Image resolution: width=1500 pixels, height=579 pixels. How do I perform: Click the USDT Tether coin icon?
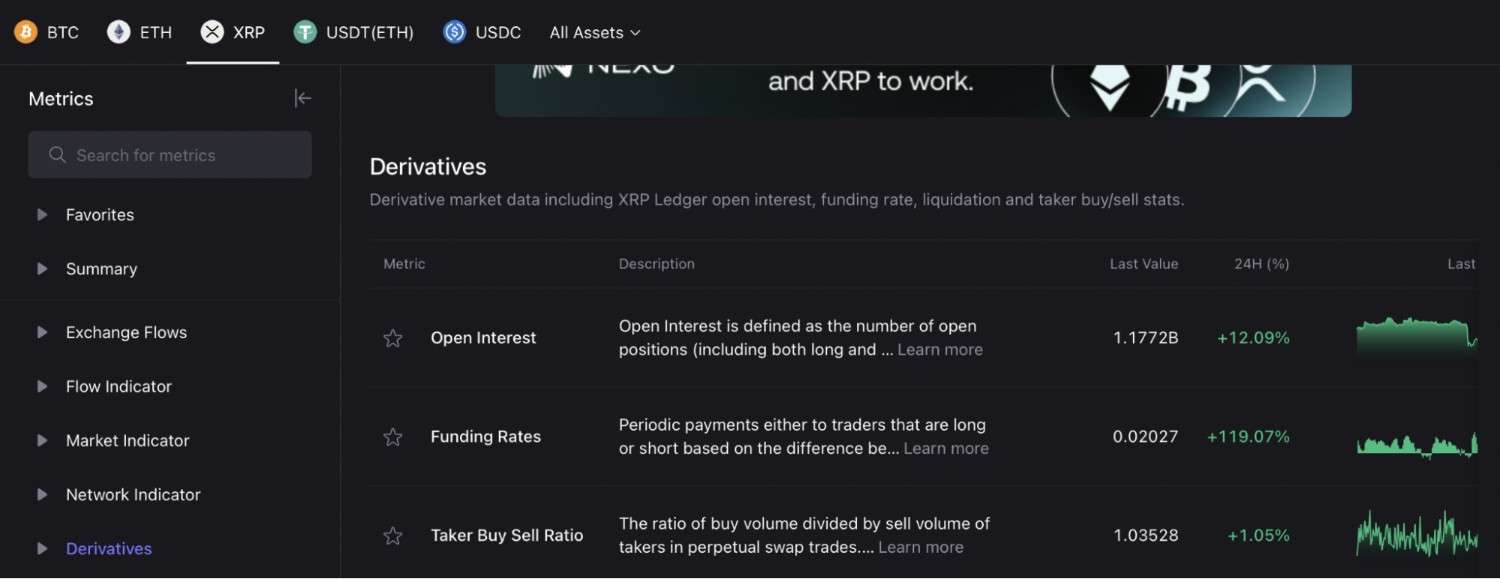click(x=305, y=32)
